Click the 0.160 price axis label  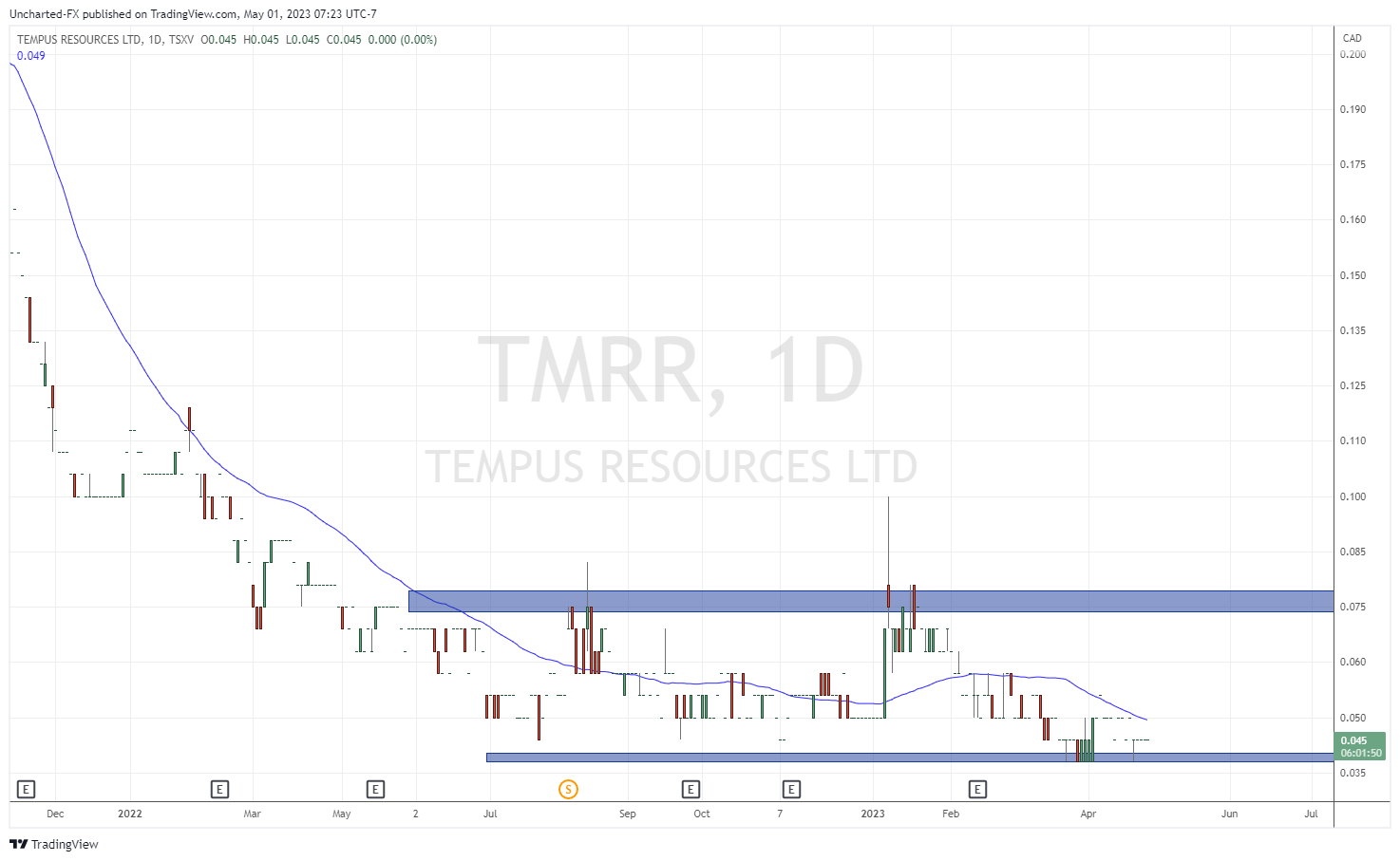click(1353, 219)
